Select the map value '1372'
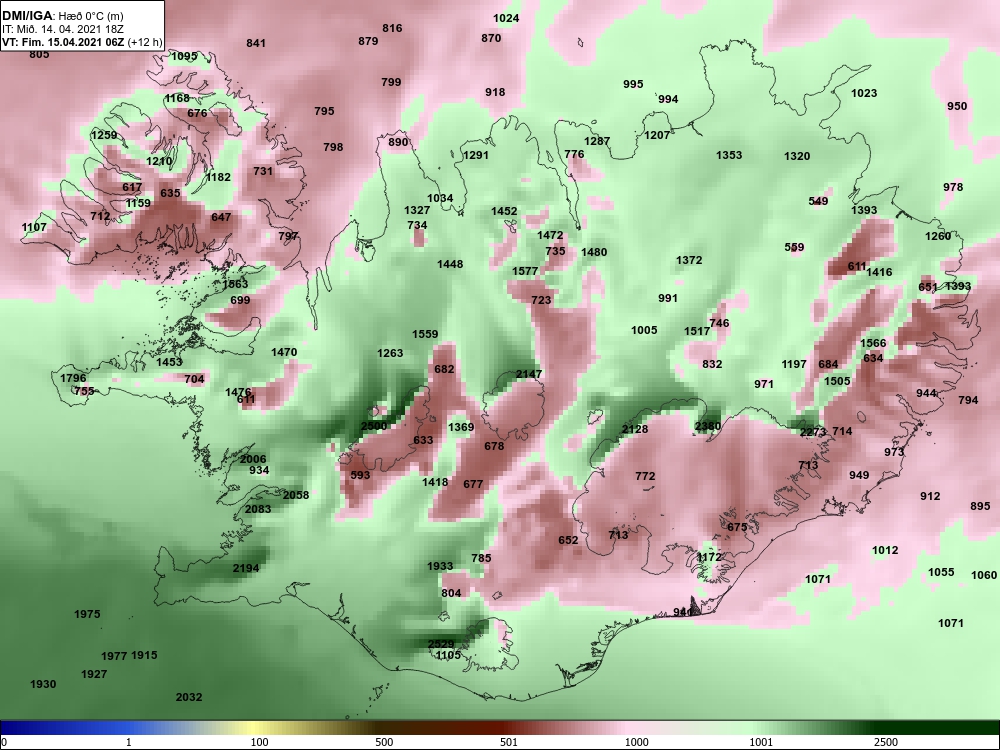 689,260
